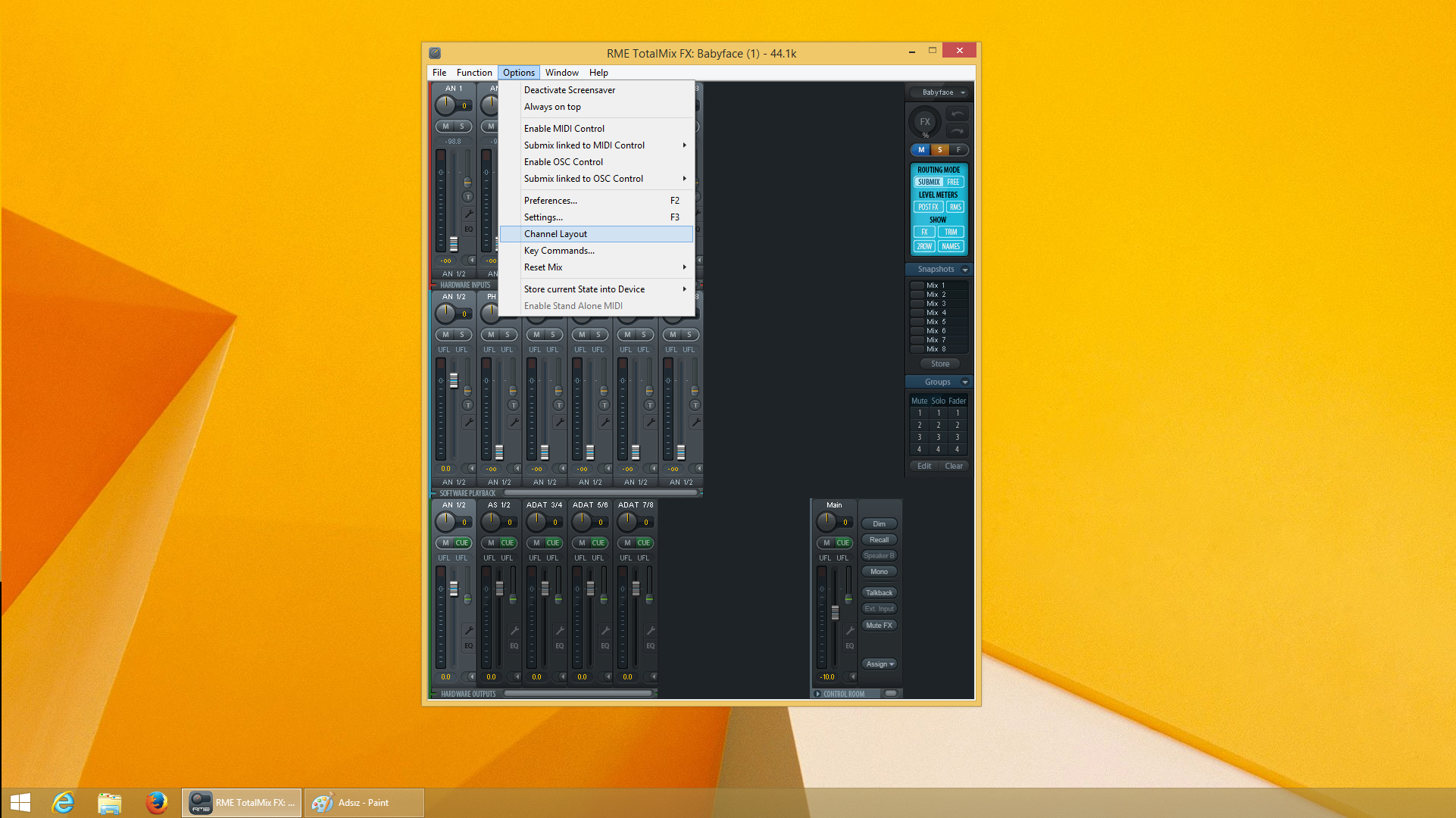Open the Function menu

(473, 73)
